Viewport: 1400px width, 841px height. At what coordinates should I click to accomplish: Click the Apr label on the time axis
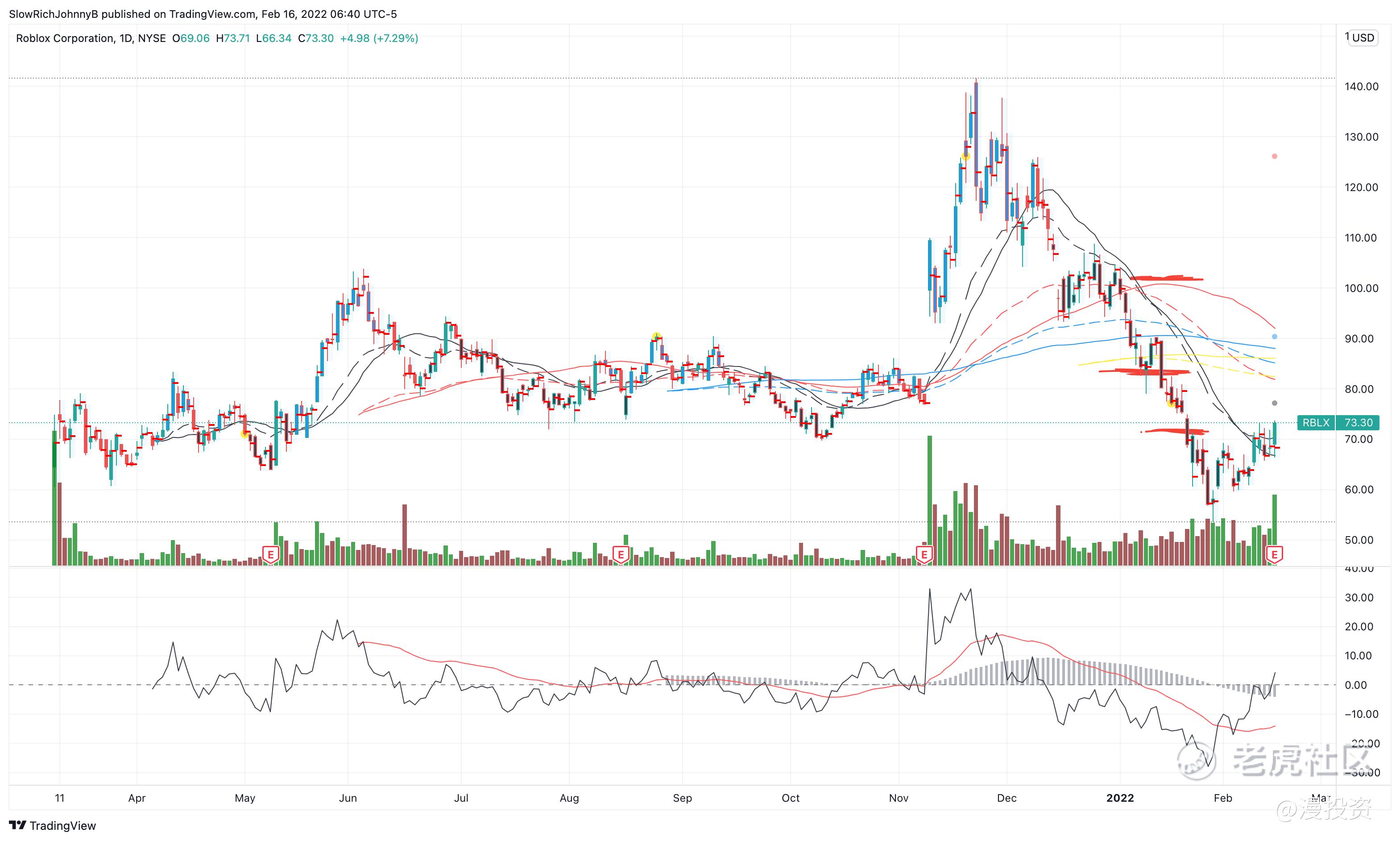coord(137,798)
